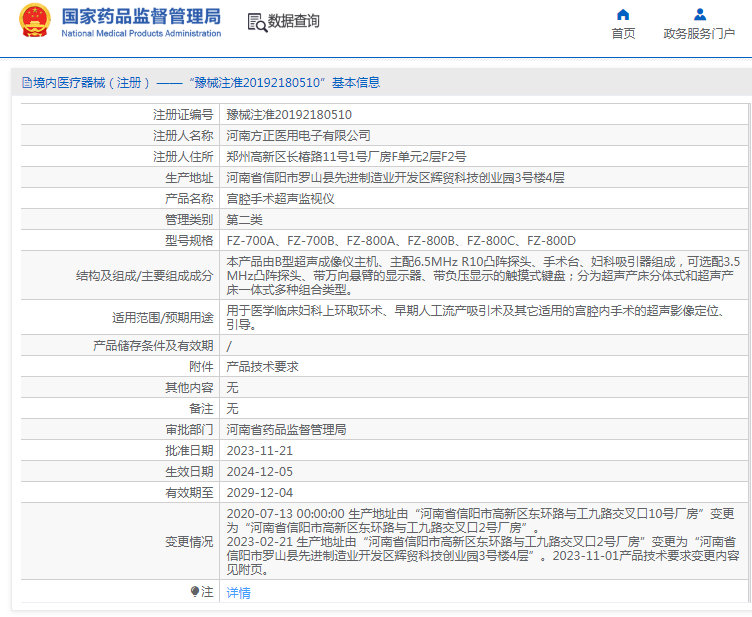Click the 有效期至 label
This screenshot has width=752, height=617.
click(189, 493)
